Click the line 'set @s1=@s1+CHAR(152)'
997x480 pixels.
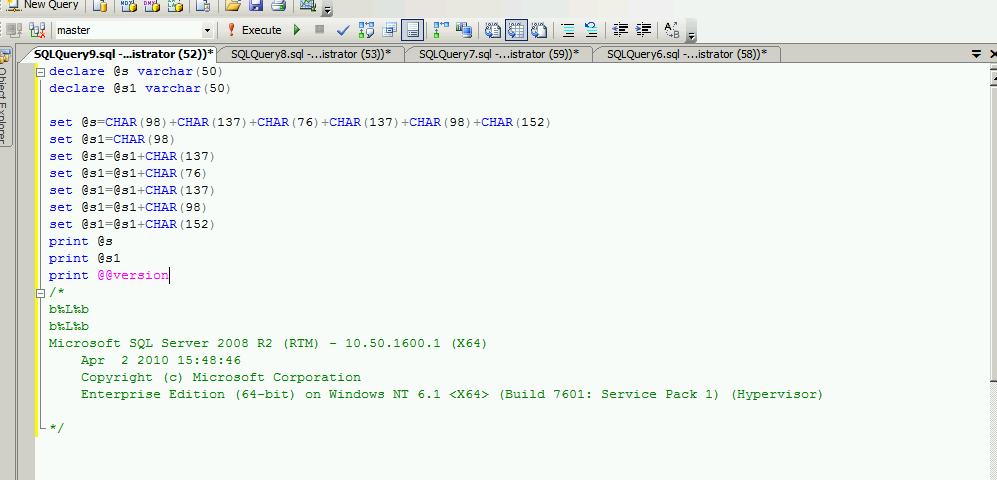(132, 224)
